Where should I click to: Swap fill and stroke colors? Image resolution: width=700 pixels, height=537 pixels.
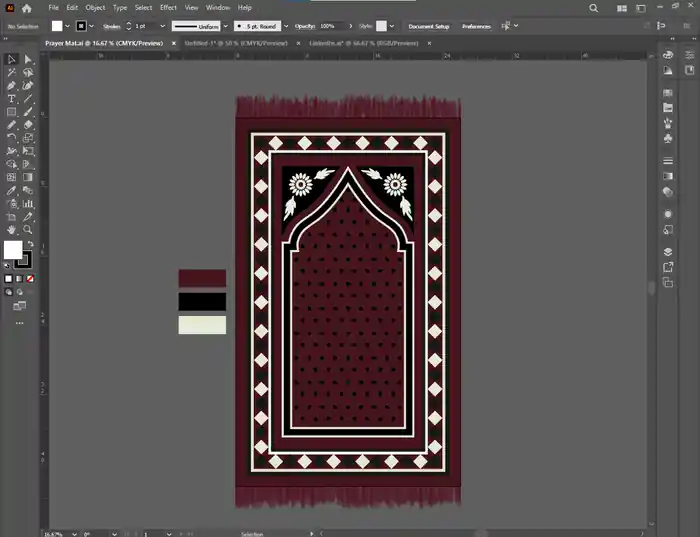[30, 244]
